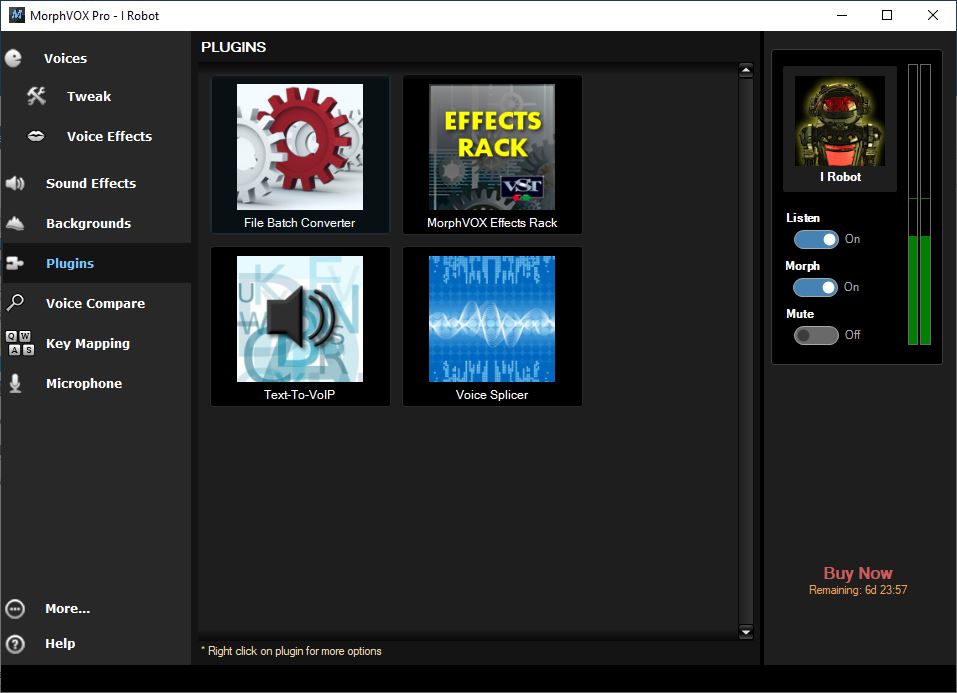The image size is (957, 693).
Task: Click the Microphone icon in sidebar
Action: pyautogui.click(x=15, y=383)
